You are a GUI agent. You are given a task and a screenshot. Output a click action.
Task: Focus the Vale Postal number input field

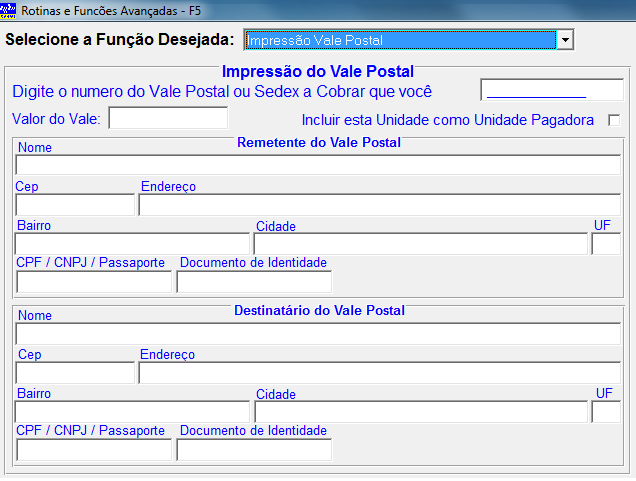(x=552, y=90)
